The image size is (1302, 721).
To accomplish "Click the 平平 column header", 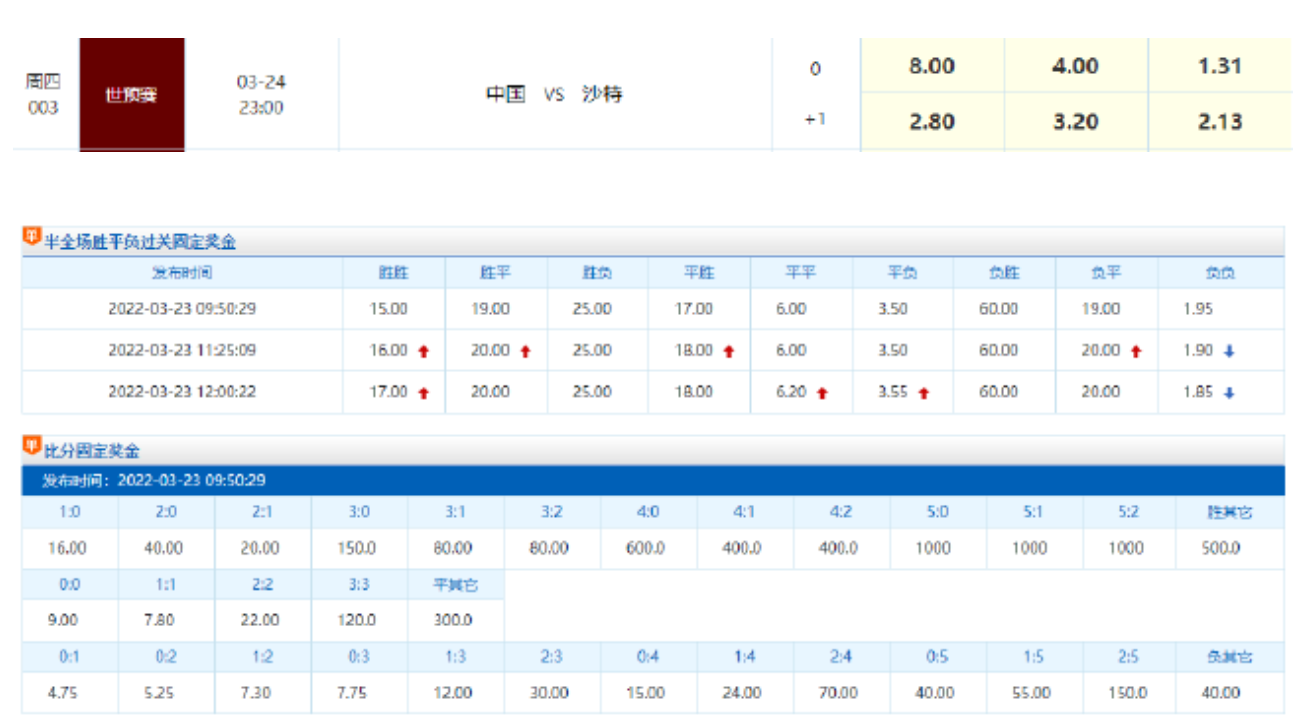I will (x=801, y=272).
